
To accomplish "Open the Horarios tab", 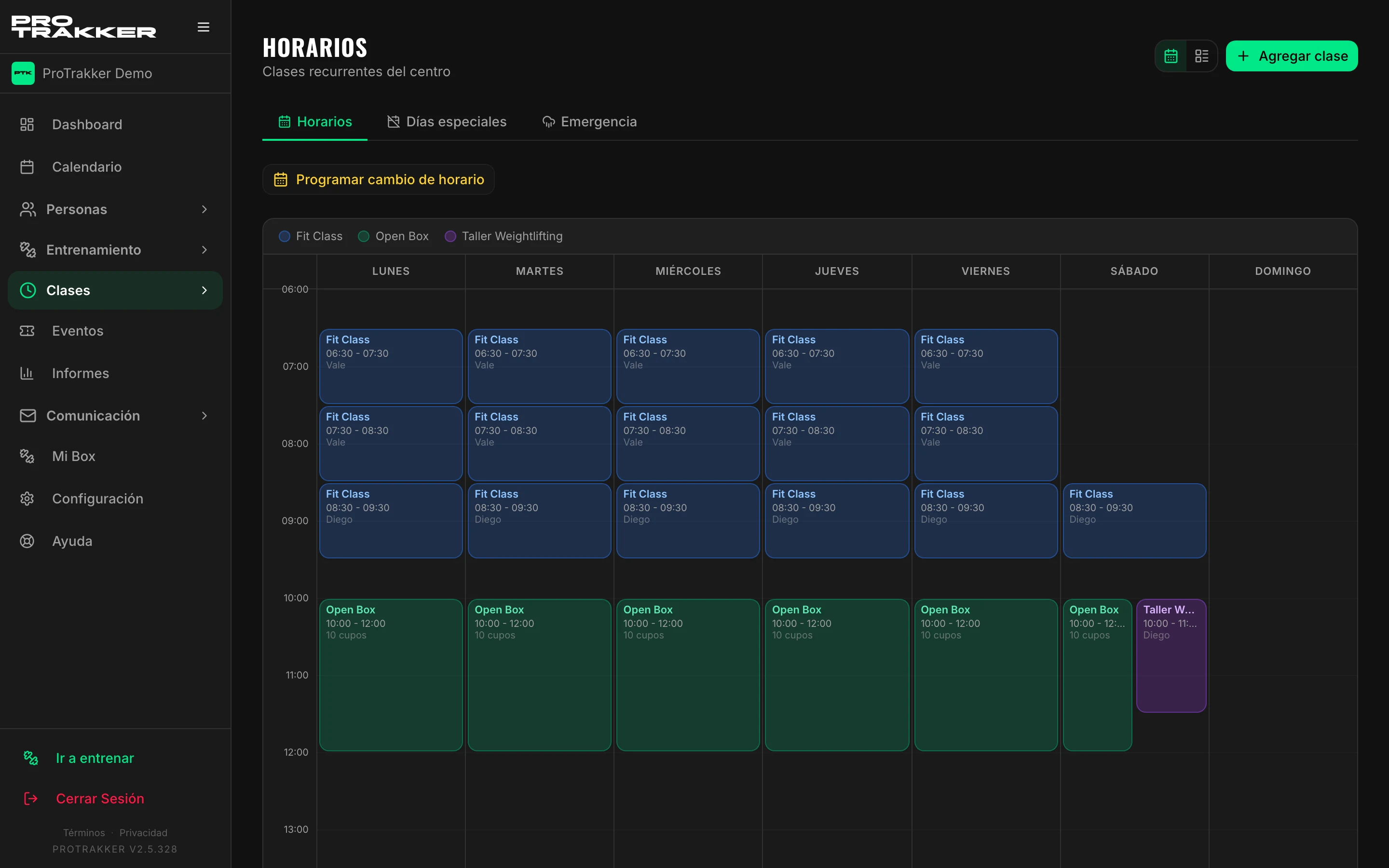I will tap(314, 122).
